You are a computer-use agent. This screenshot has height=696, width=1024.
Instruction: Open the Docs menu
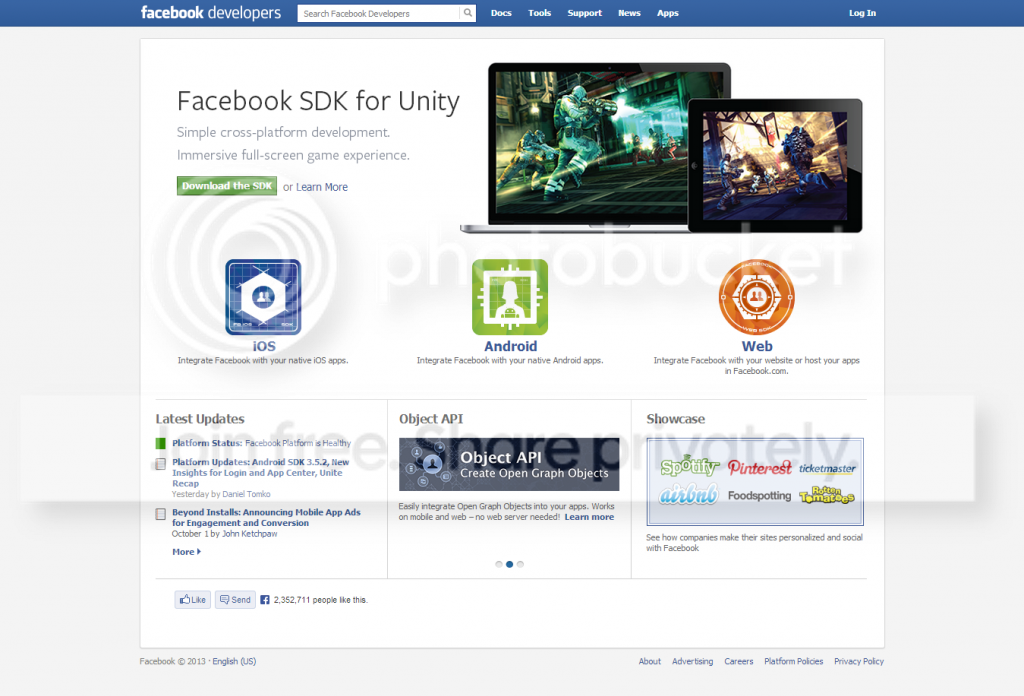point(501,13)
